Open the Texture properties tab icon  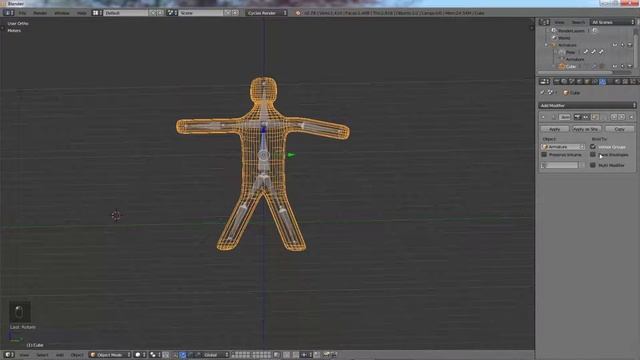(x=625, y=82)
